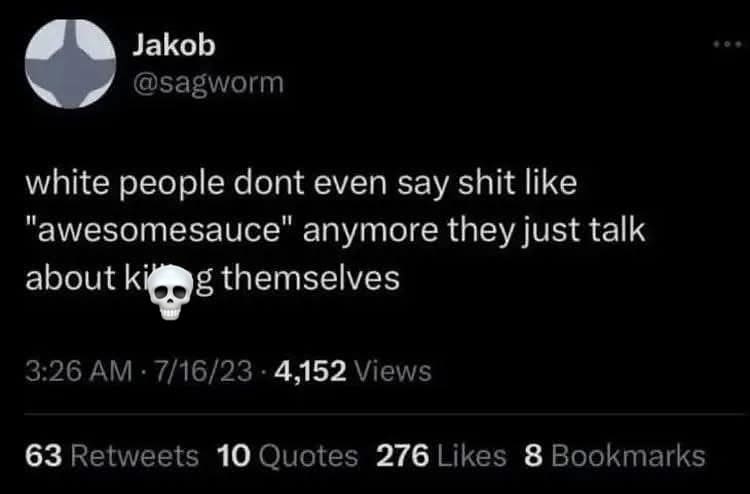View the 4,152 Views analytics
The image size is (750, 494).
click(x=353, y=371)
